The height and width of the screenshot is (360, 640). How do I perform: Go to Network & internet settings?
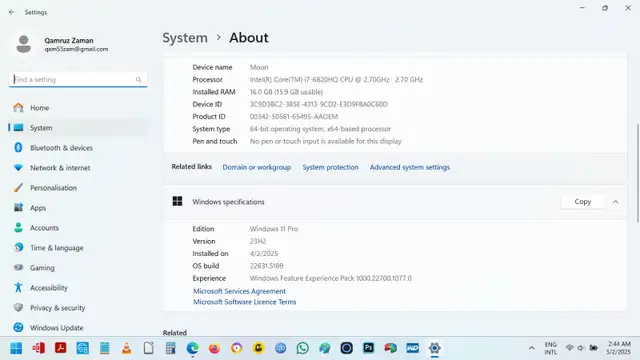78,168
